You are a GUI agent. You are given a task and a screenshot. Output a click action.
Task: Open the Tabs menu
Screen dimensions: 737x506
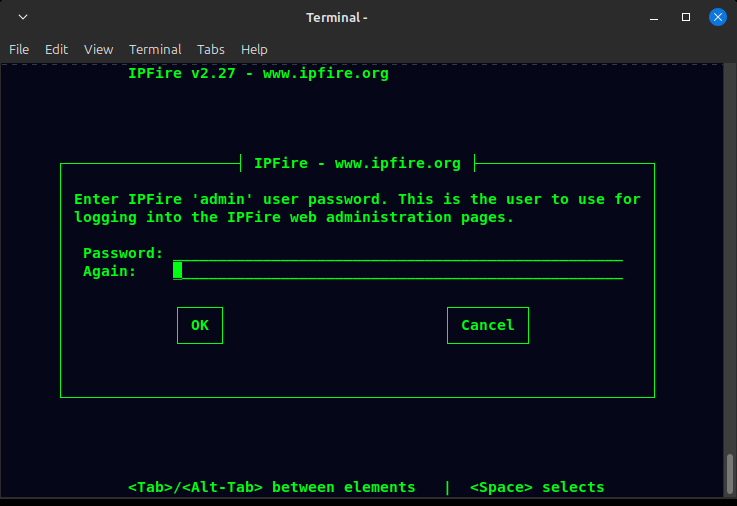pyautogui.click(x=211, y=49)
